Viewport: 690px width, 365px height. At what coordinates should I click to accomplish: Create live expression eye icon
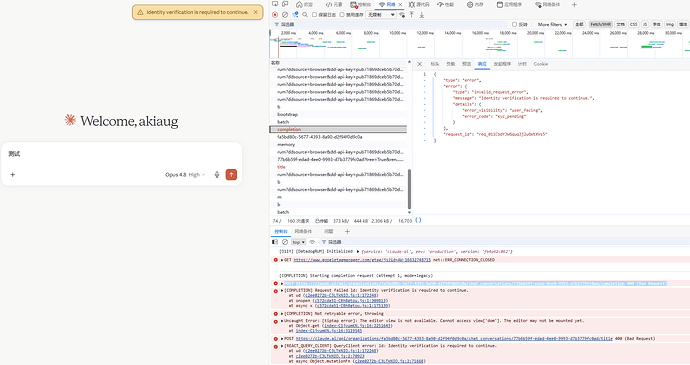(312, 242)
